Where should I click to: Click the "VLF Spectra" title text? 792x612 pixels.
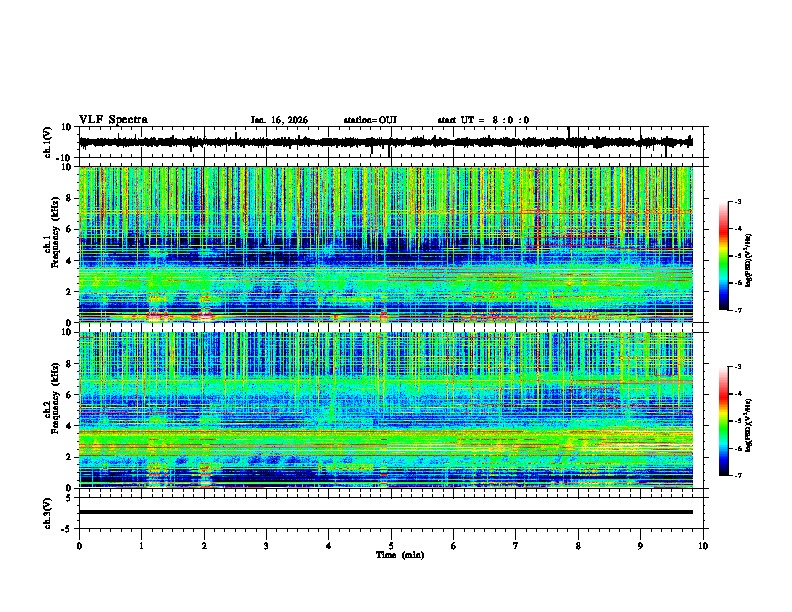[113, 120]
